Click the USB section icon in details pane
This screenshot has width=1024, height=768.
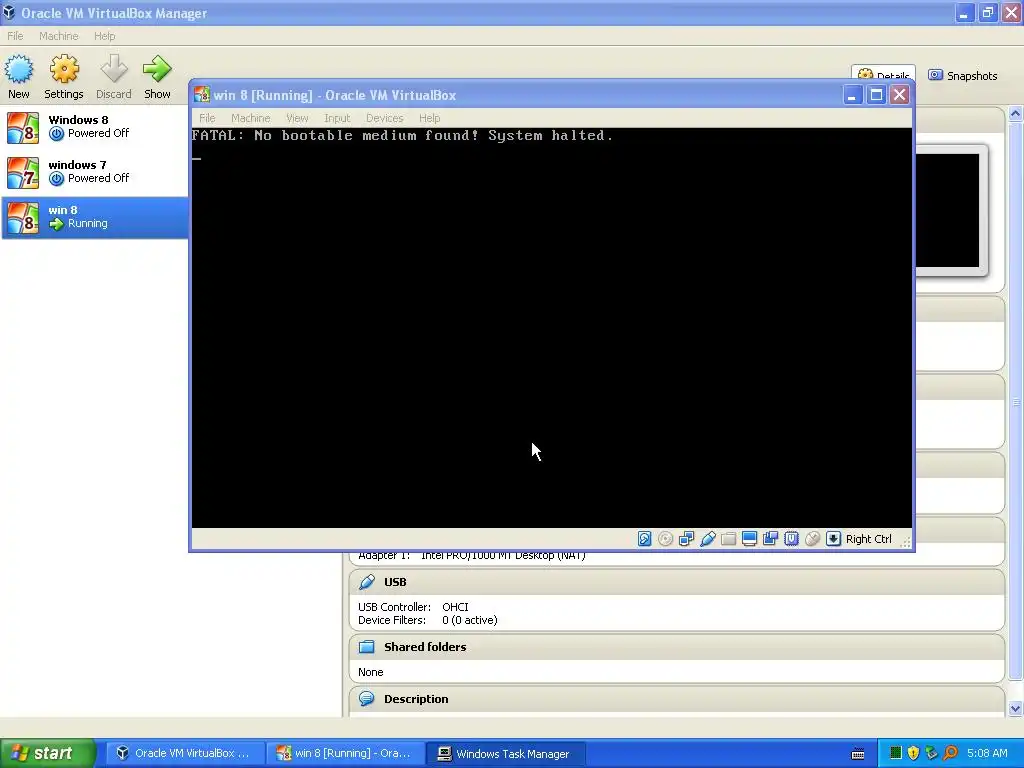(367, 582)
